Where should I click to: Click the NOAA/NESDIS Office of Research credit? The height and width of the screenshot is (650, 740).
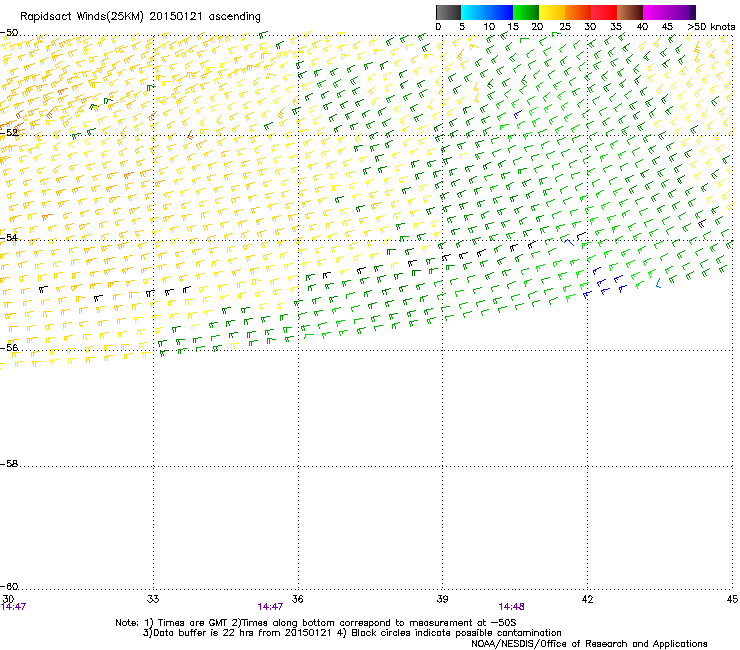point(589,644)
